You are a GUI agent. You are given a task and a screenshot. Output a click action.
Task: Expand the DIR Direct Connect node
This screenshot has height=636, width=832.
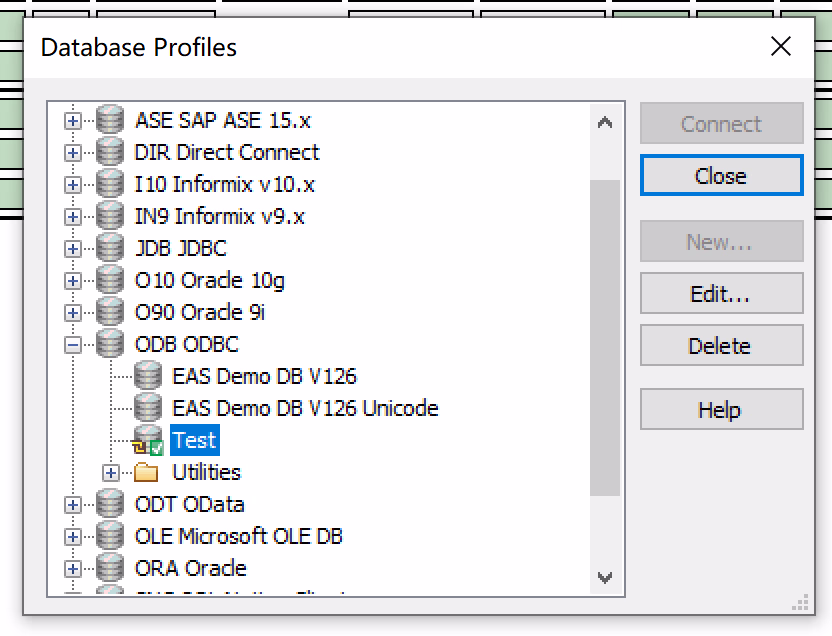pyautogui.click(x=72, y=153)
